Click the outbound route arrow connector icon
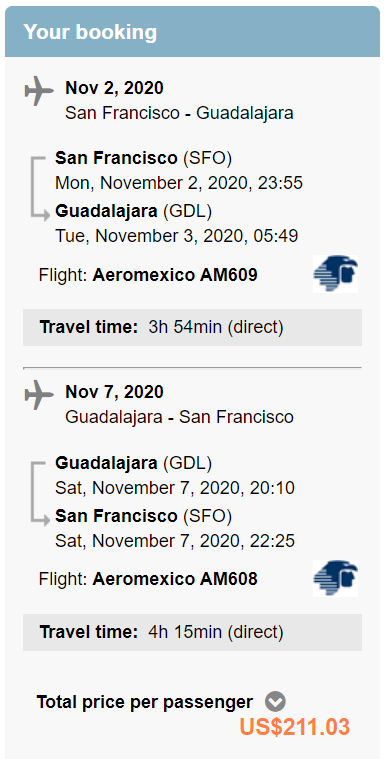The height and width of the screenshot is (759, 392). [40, 188]
